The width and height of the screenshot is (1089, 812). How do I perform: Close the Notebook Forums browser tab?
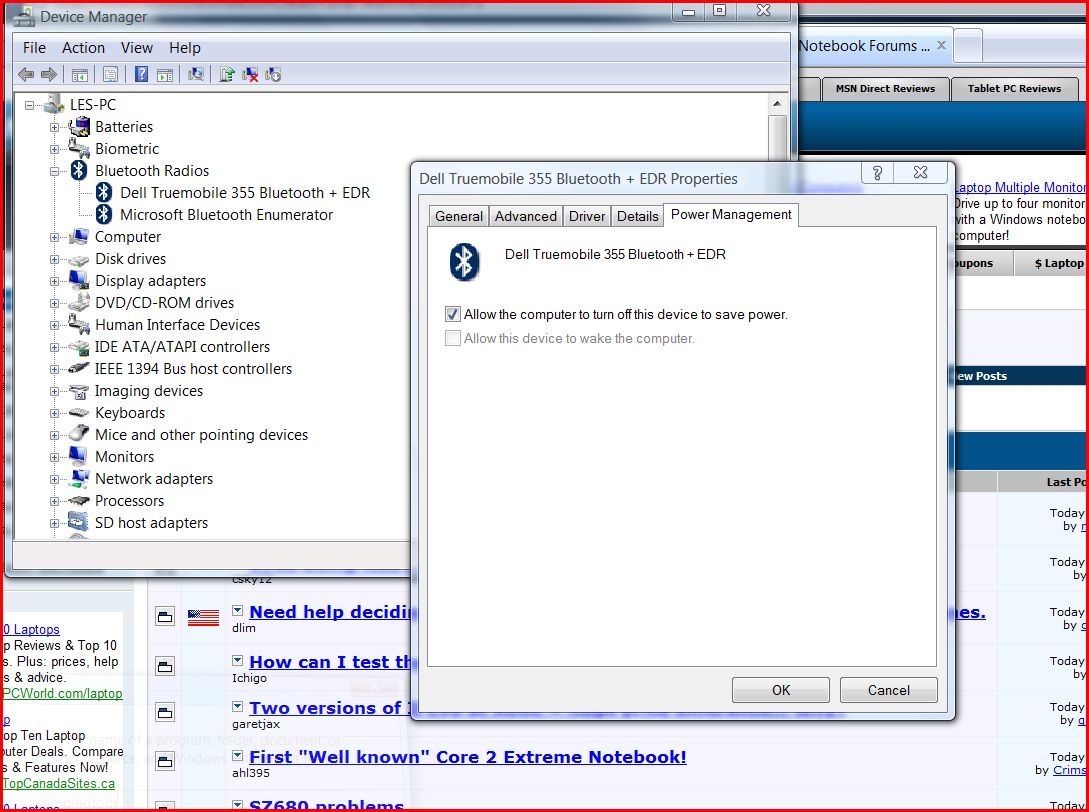click(941, 45)
